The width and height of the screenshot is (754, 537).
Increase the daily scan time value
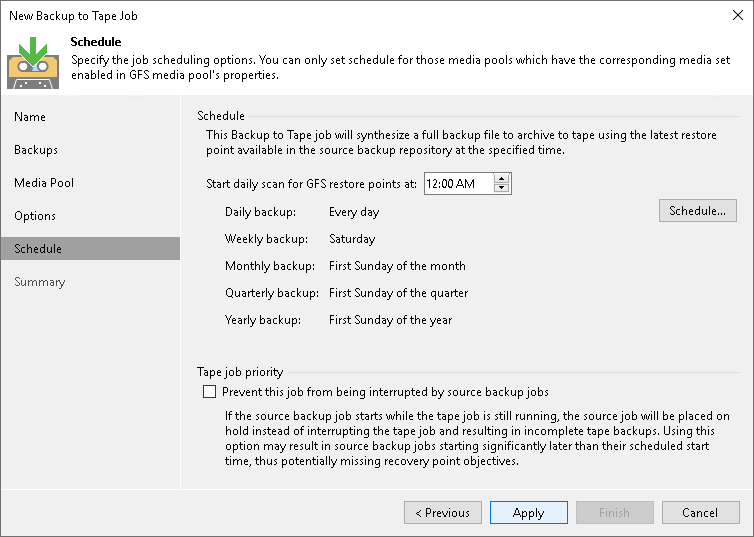[x=502, y=179]
